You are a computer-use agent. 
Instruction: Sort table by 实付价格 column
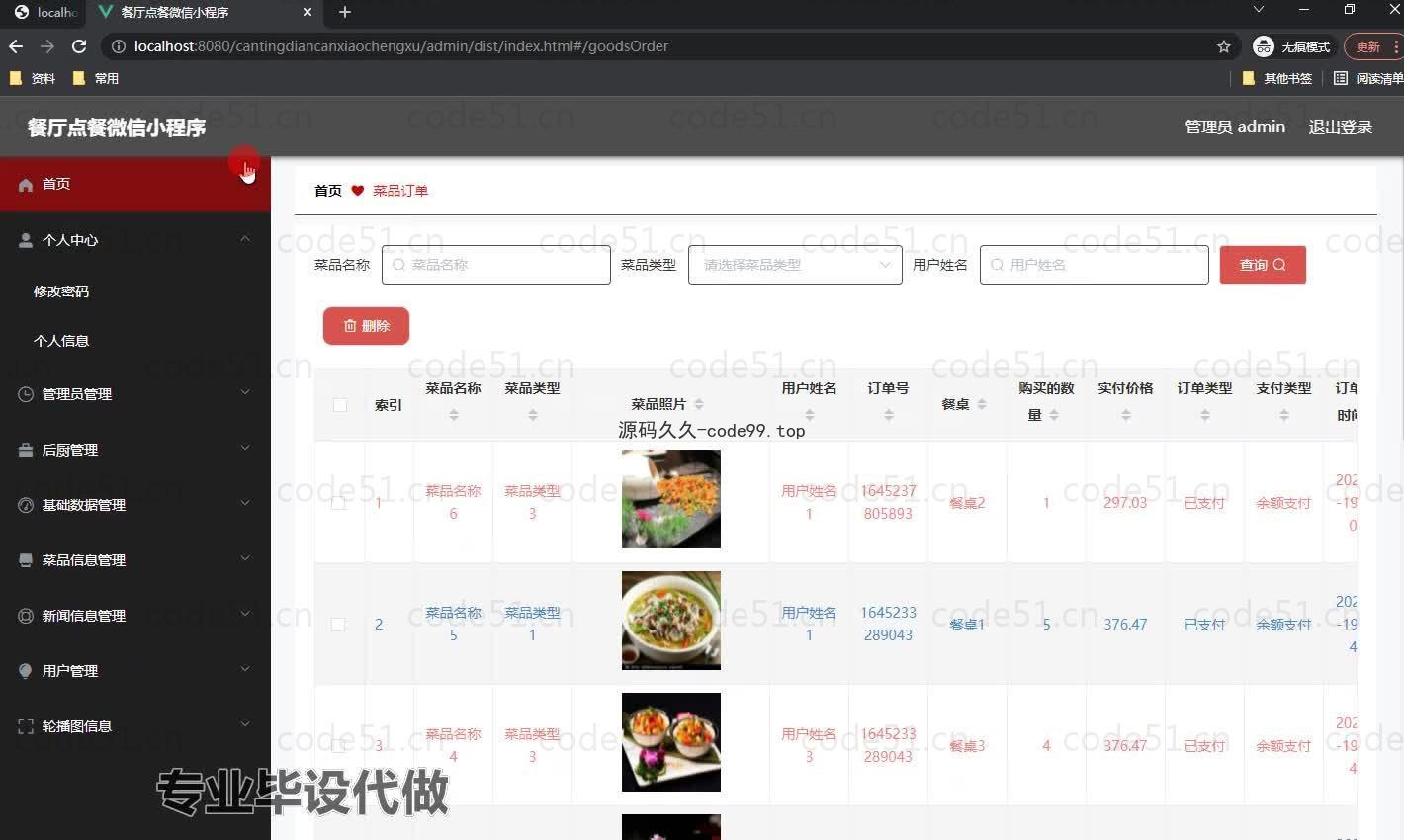click(1126, 415)
